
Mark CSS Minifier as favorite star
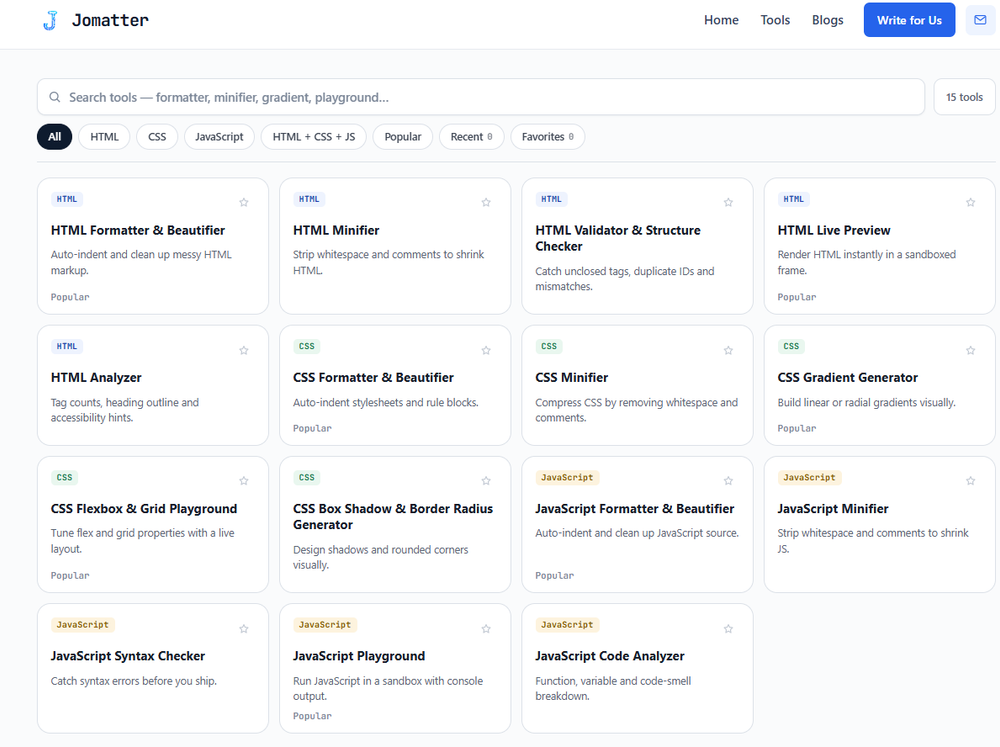click(x=728, y=350)
